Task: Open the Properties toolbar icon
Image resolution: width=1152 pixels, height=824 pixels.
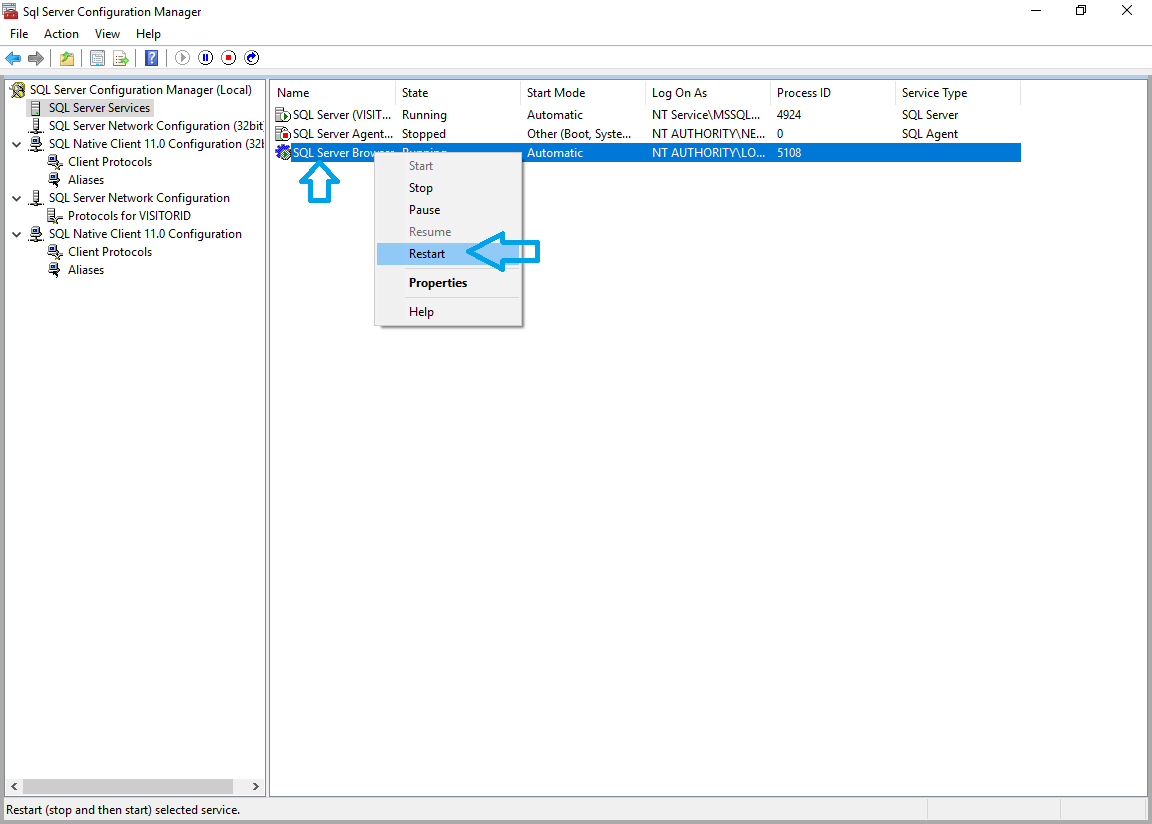Action: 97,58
